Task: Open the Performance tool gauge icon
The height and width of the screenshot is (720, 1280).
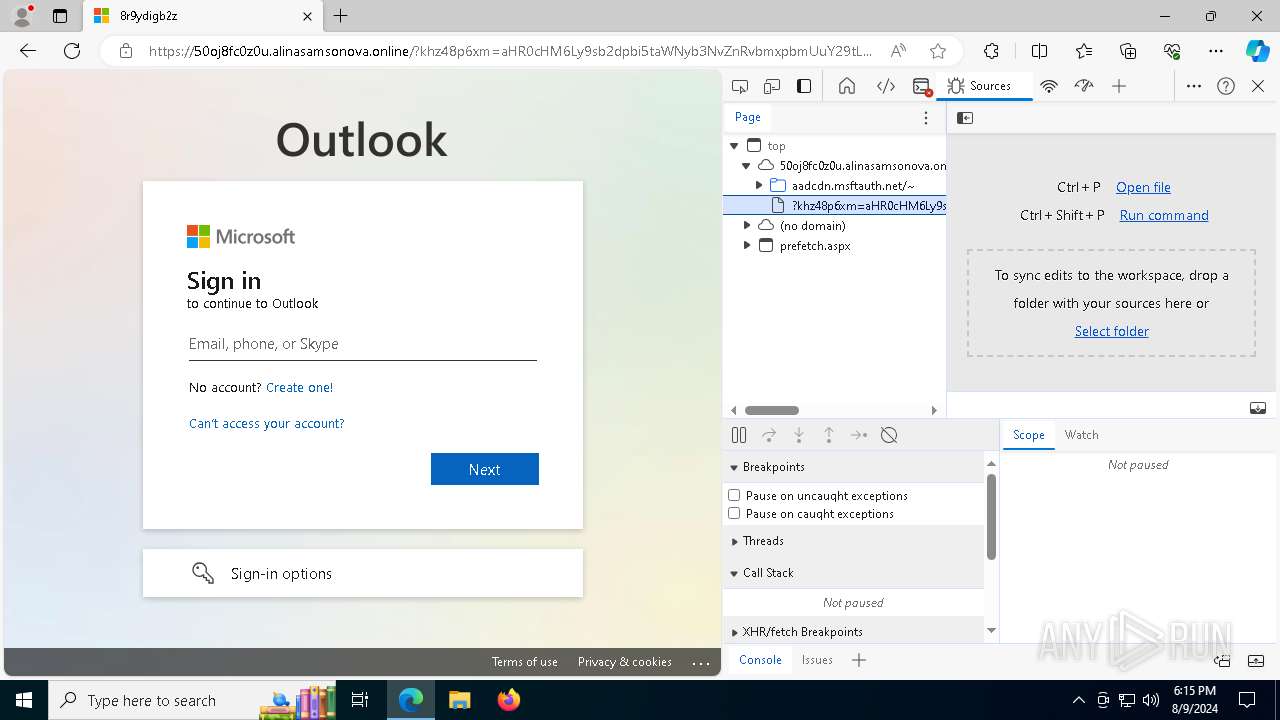Action: (1084, 86)
